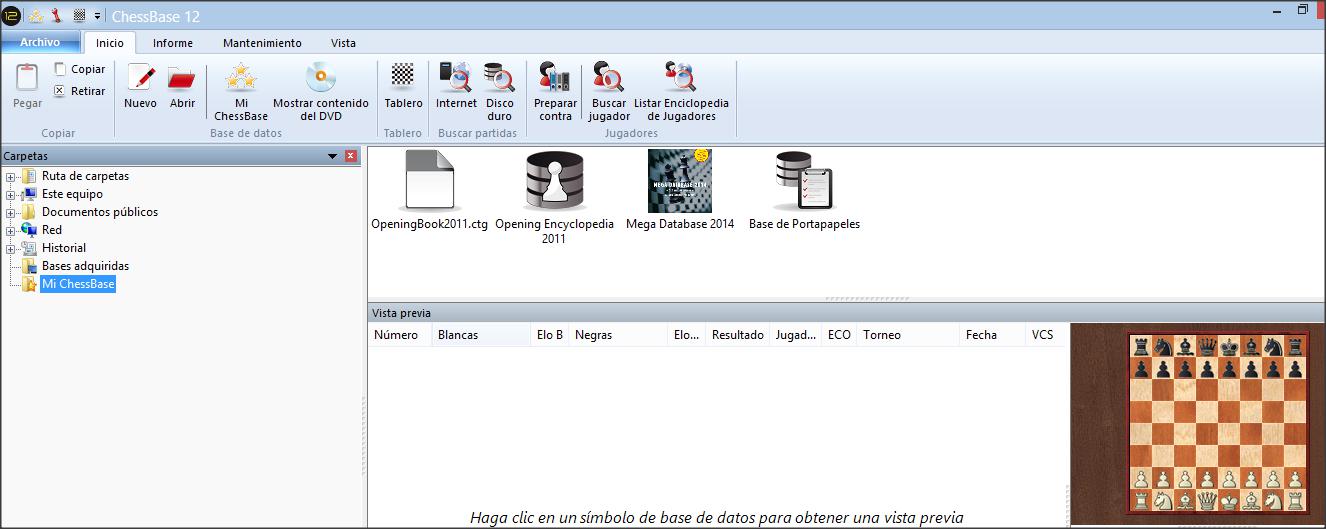Switch to the Inicio ribbon tab
This screenshot has width=1326, height=529.
[110, 43]
